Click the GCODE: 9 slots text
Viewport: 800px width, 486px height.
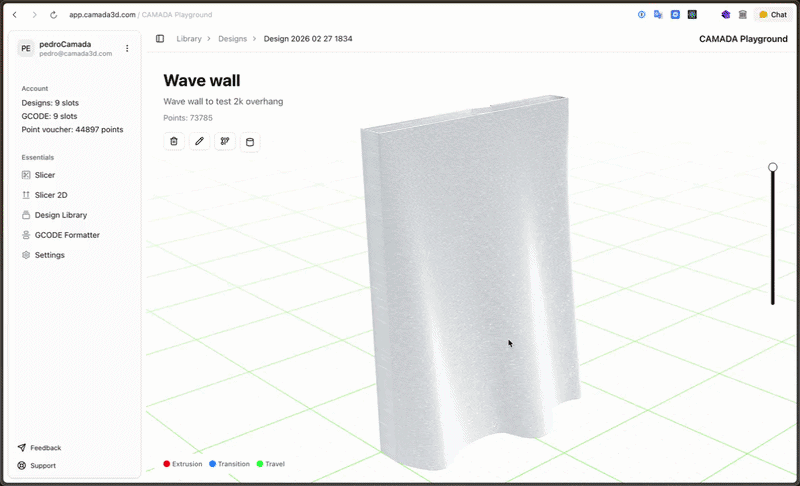49,116
